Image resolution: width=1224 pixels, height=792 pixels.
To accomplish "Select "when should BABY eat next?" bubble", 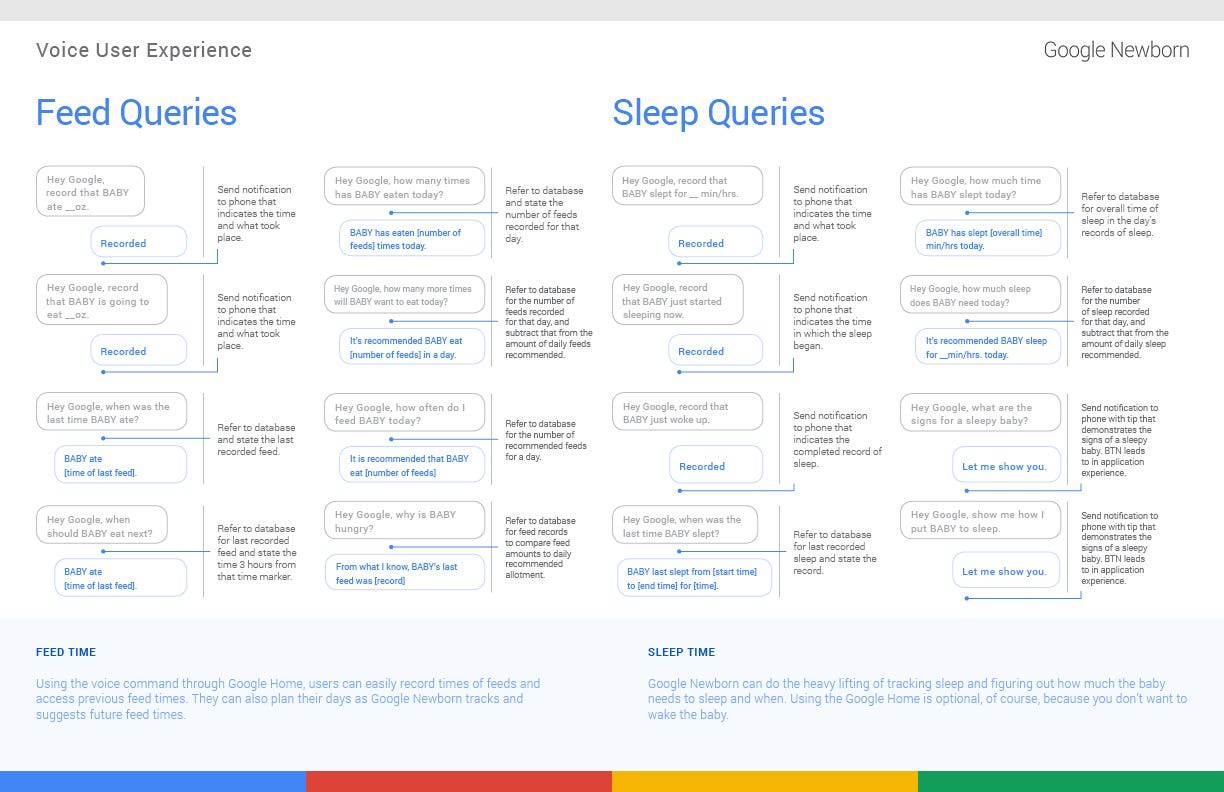I will (101, 525).
